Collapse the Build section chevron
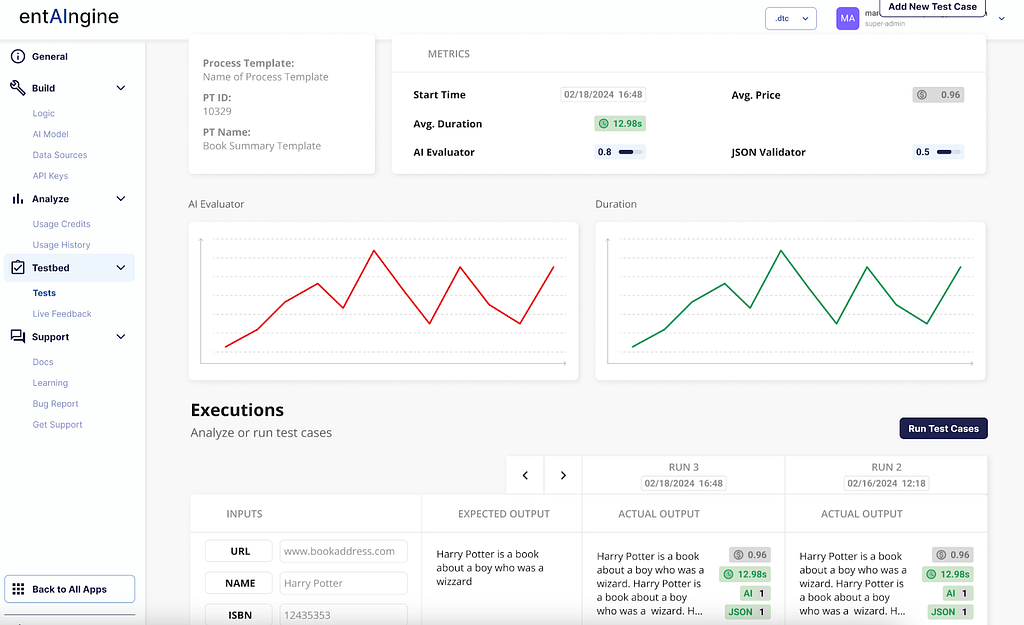Viewport: 1024px width, 625px height. click(121, 88)
